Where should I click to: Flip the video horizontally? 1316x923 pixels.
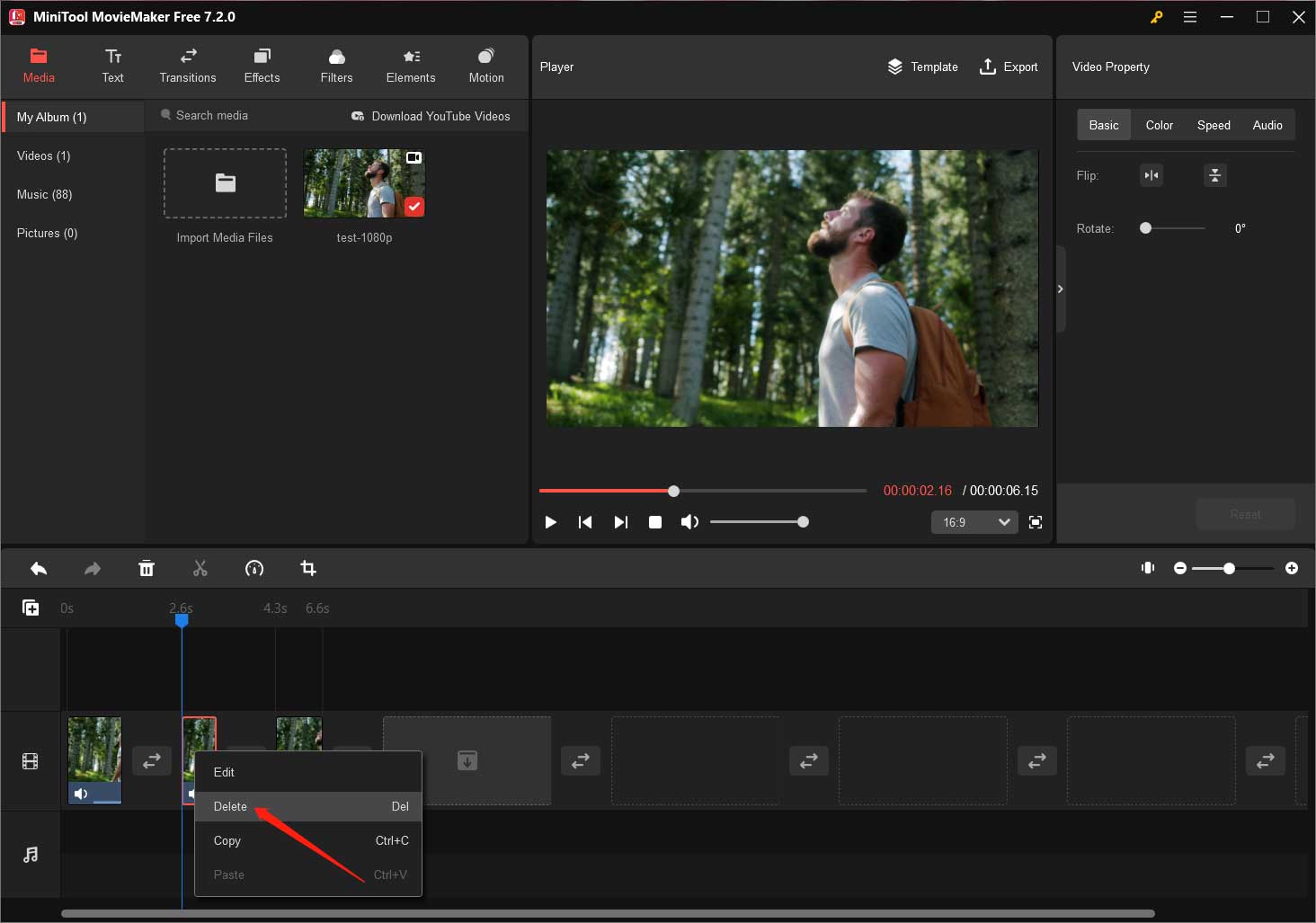click(x=1151, y=175)
